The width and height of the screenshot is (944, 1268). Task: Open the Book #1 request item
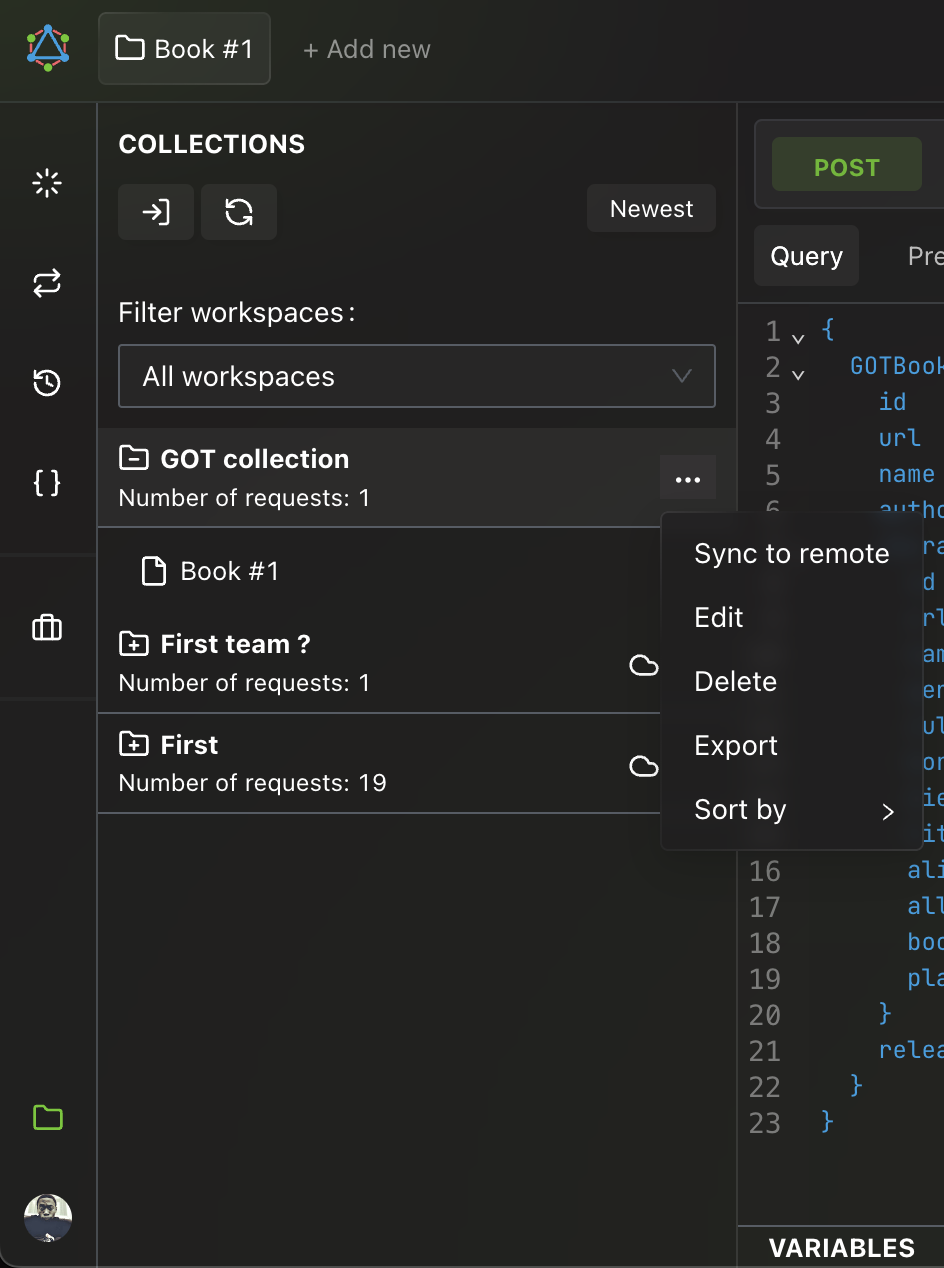(x=229, y=572)
